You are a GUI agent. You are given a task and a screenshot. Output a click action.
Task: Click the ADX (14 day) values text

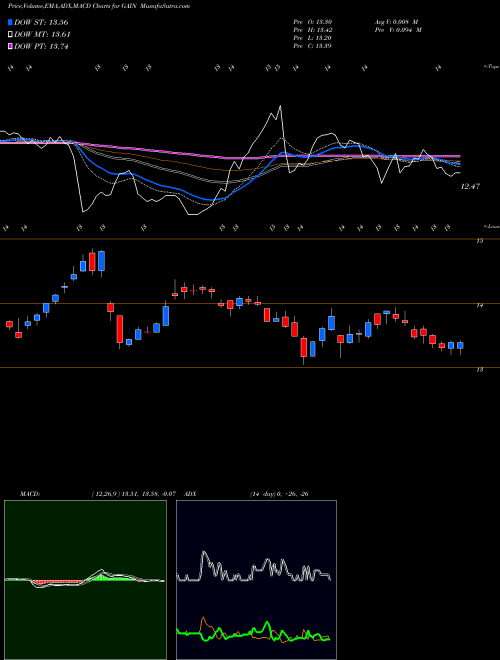[x=279, y=494]
